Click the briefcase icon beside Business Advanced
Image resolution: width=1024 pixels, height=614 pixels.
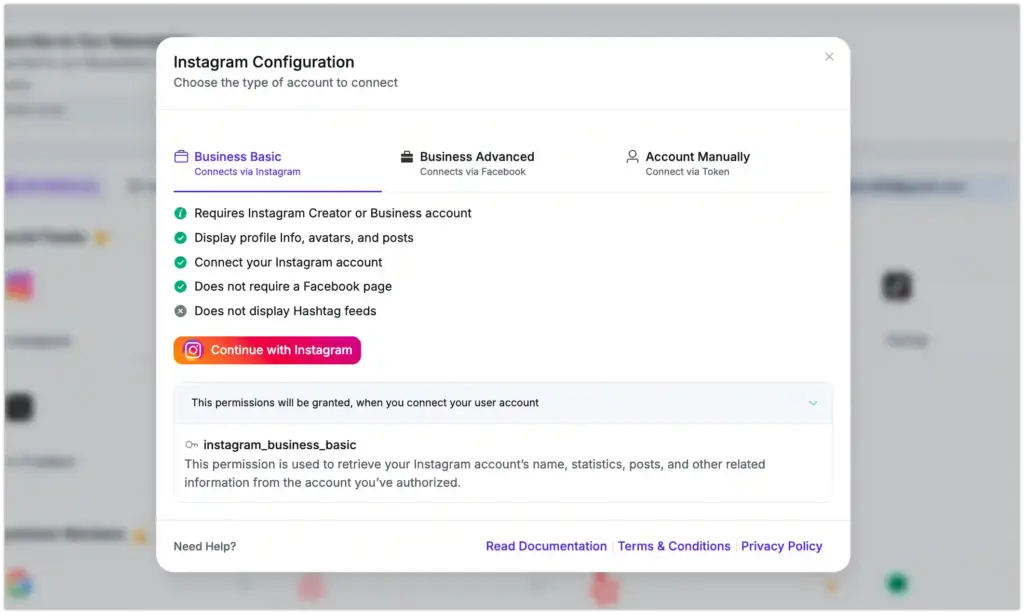point(407,156)
